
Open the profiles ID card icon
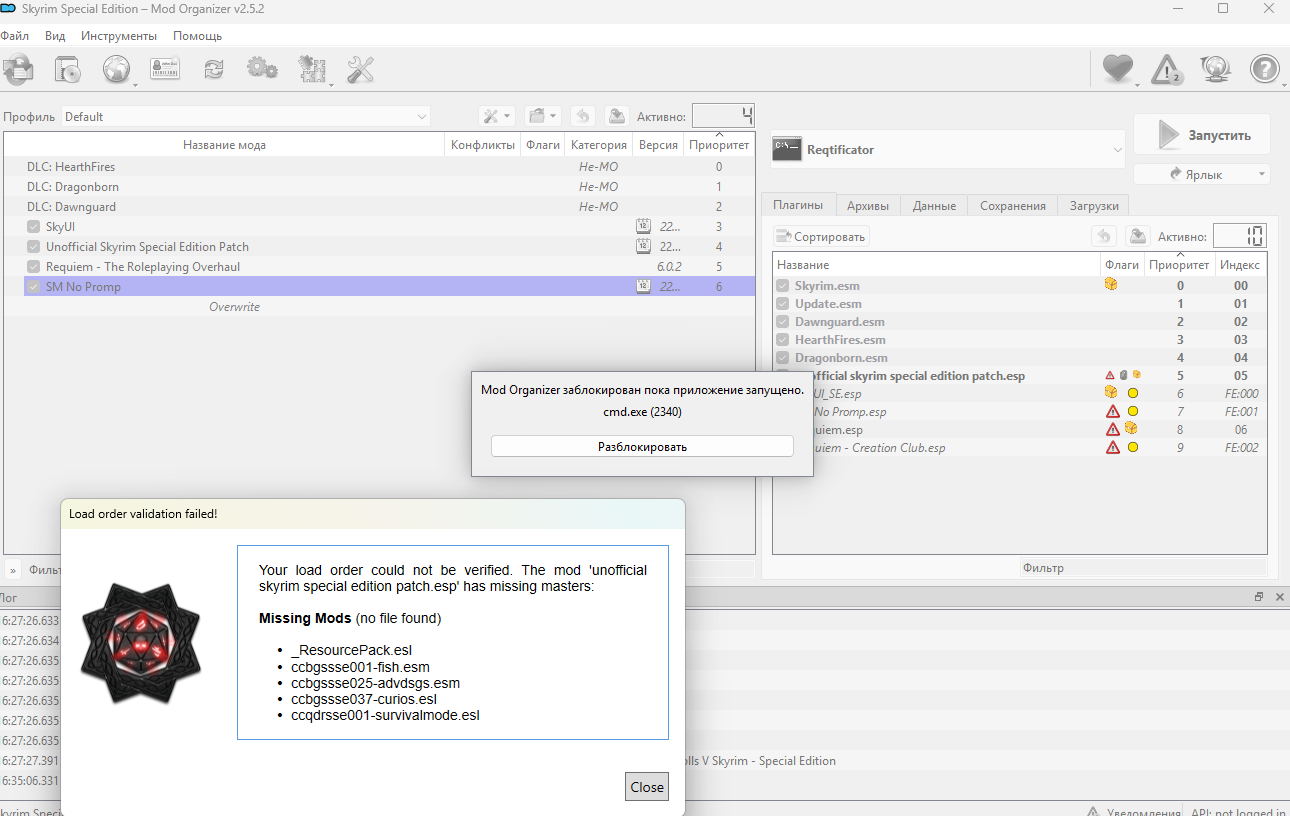[165, 69]
